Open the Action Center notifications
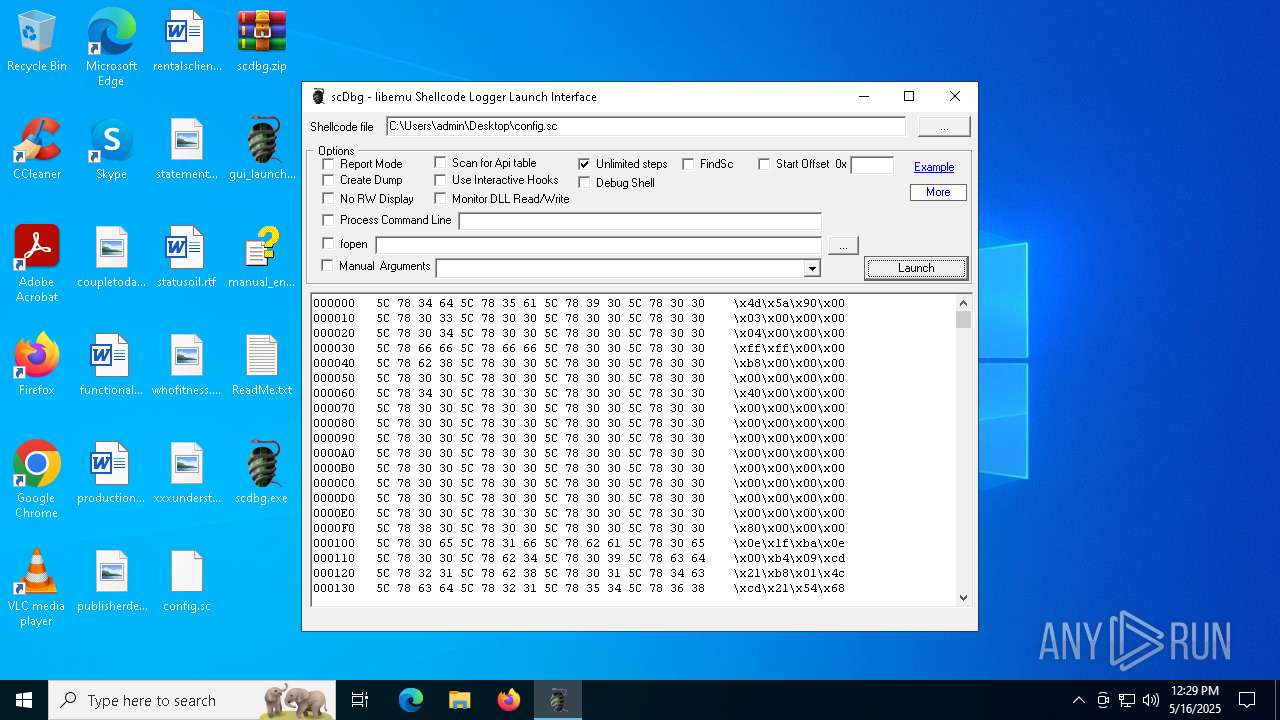 click(x=1247, y=700)
